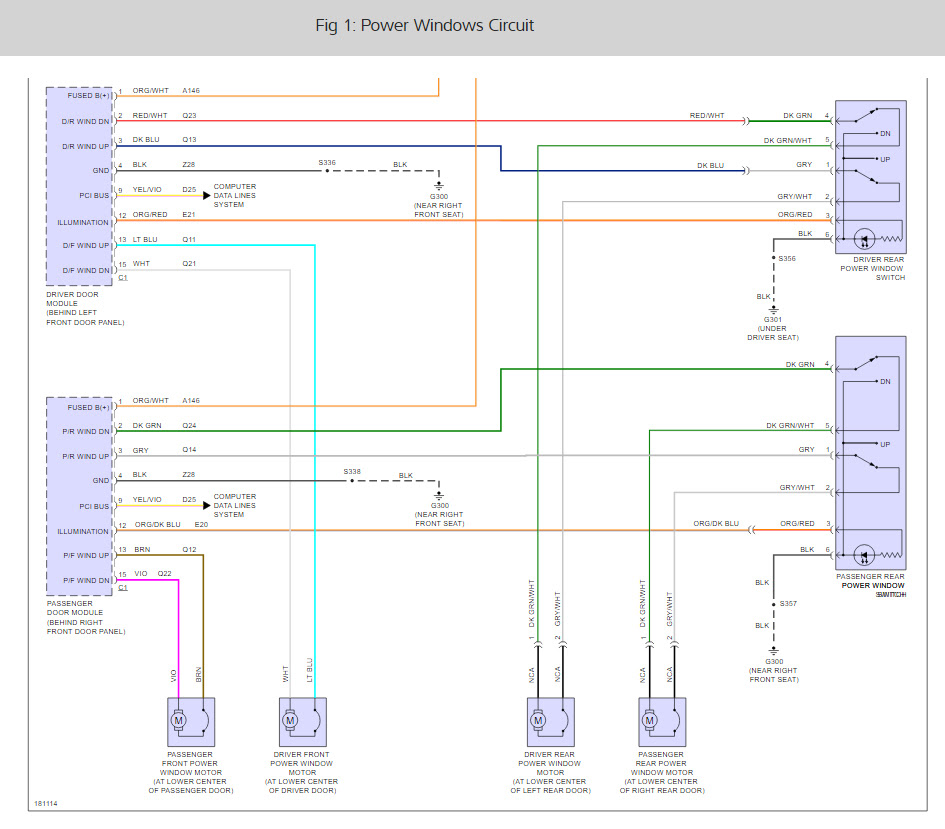Click the G301 ground symbol under driver seat
Viewport: 945px width, 829px height.
point(774,310)
